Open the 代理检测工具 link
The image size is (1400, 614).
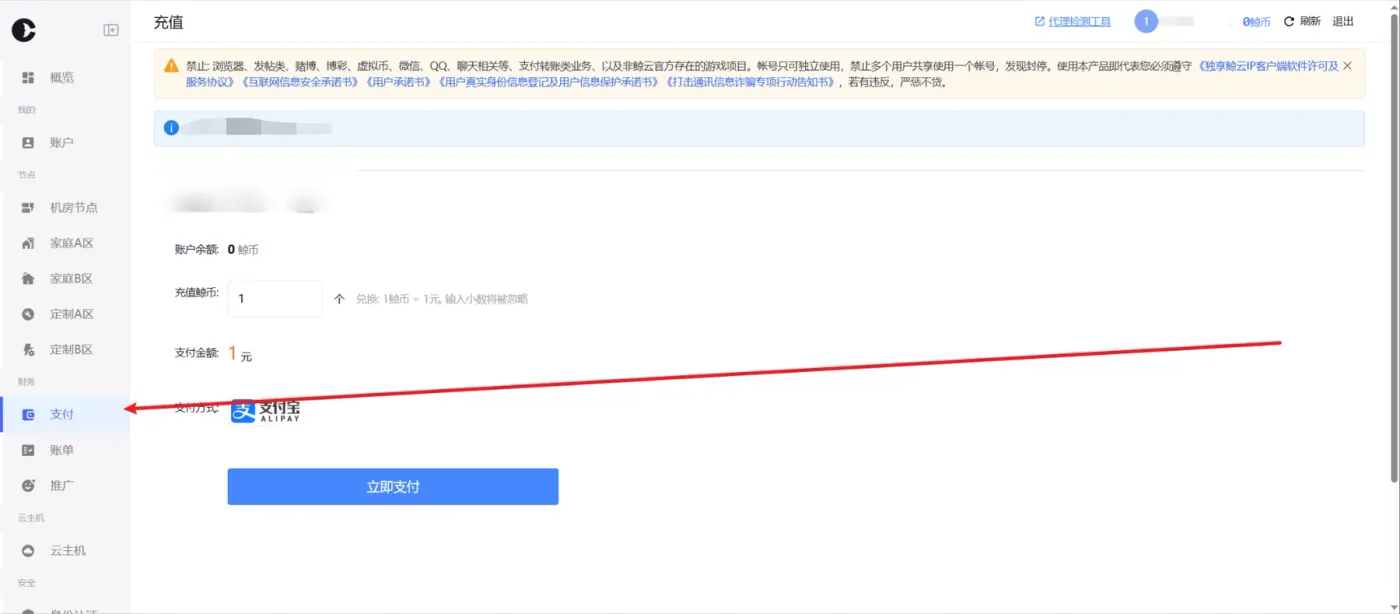pos(1079,22)
